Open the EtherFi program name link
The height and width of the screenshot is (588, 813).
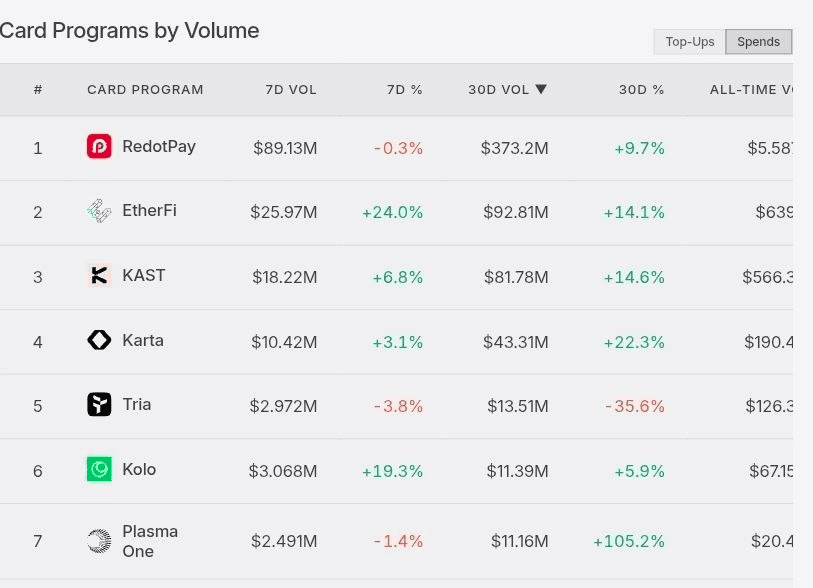pos(149,211)
